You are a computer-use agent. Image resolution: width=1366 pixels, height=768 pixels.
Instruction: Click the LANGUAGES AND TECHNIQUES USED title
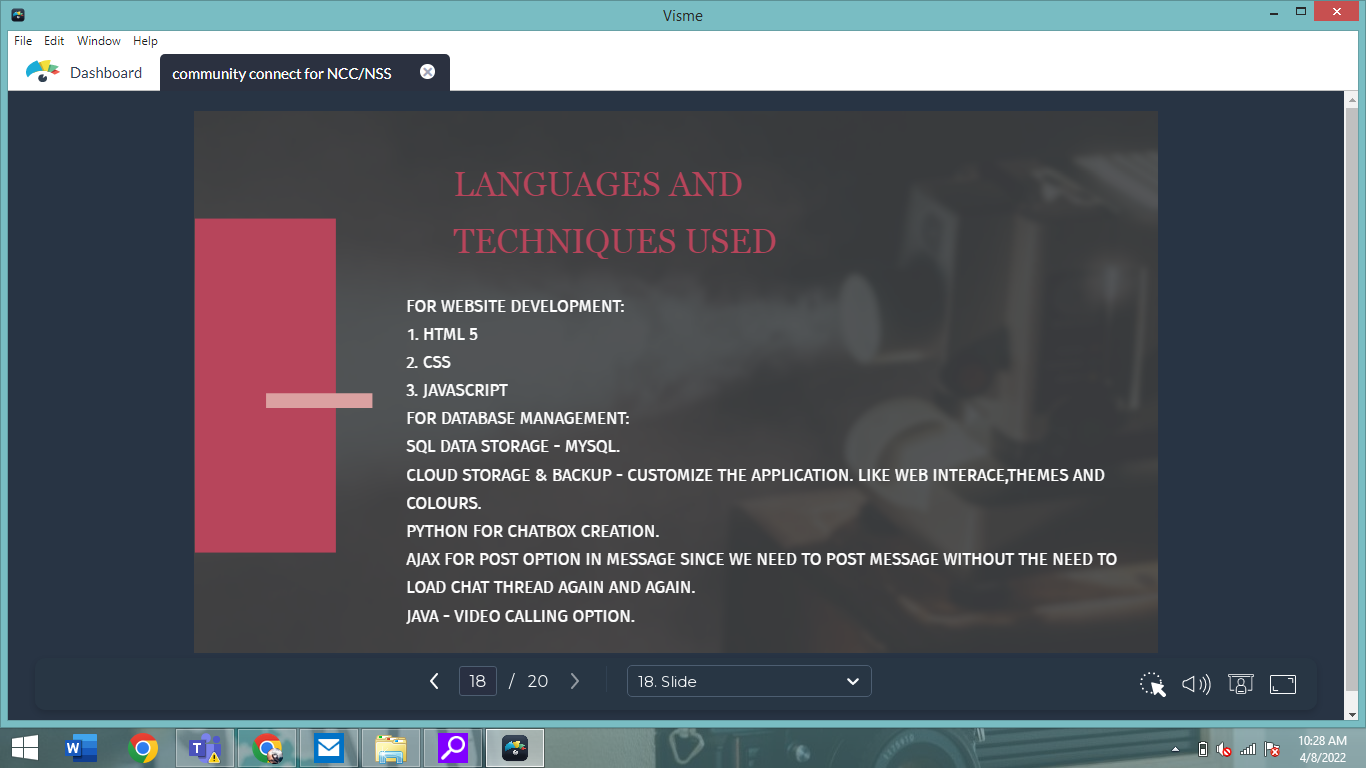point(615,213)
